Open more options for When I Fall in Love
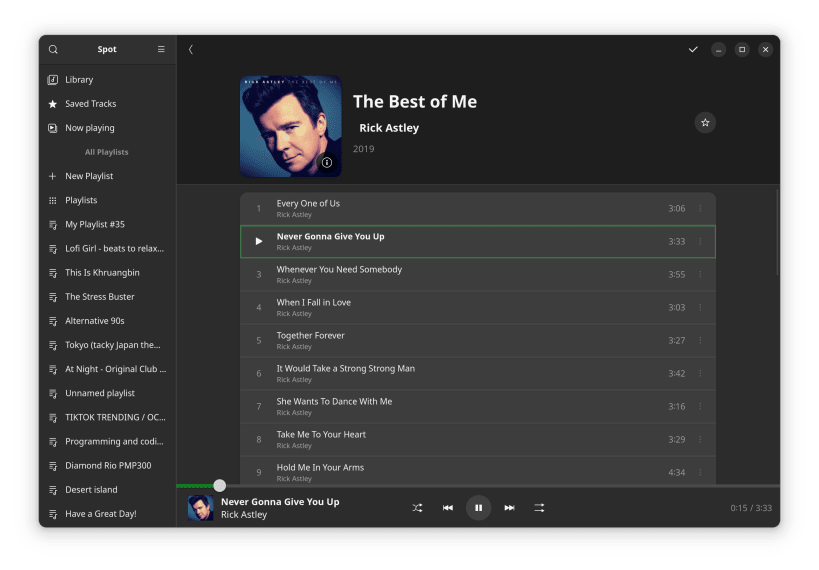The width and height of the screenshot is (819, 570). tap(700, 307)
